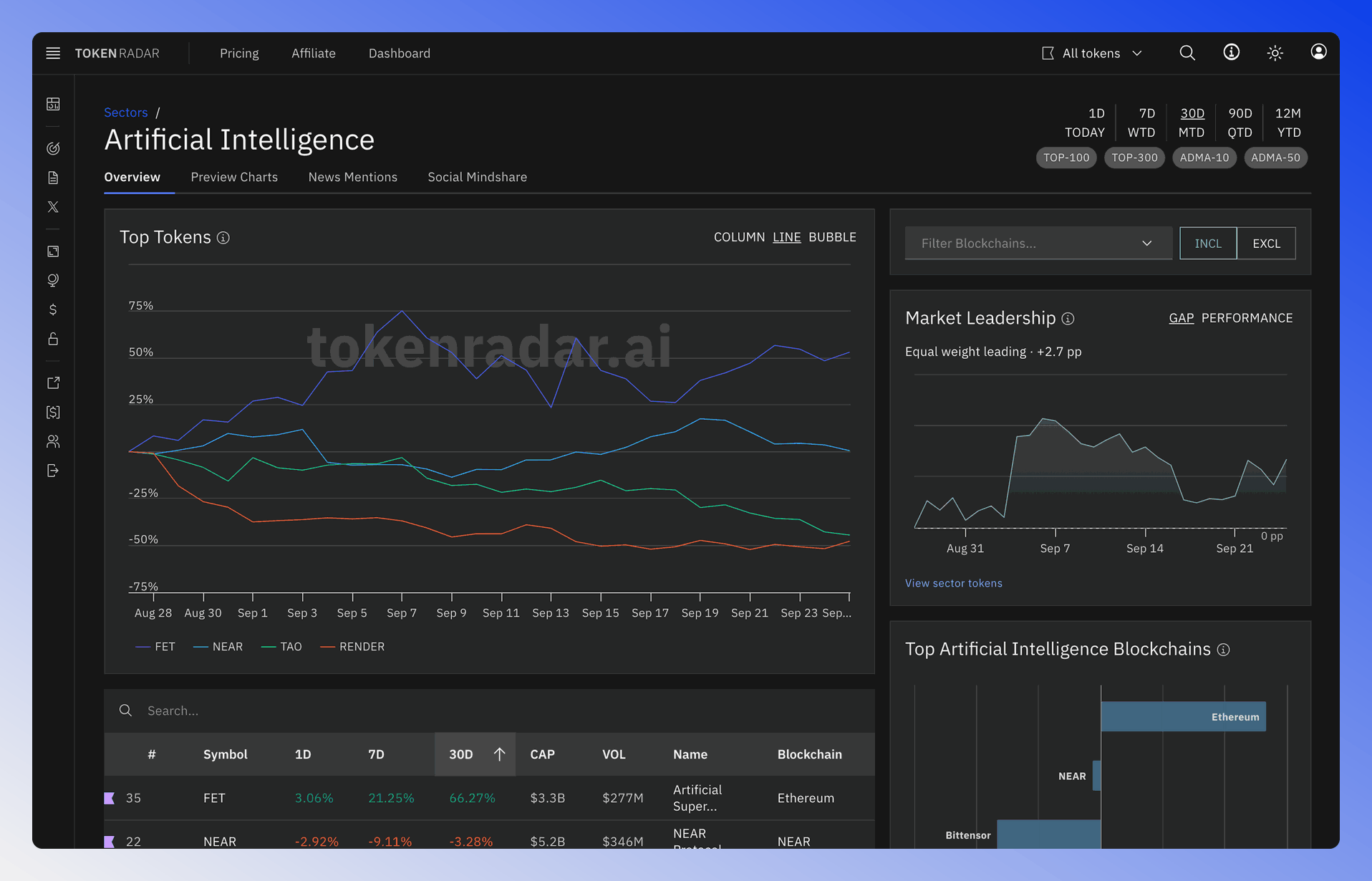Open the View sector tokens link
The height and width of the screenshot is (881, 1372).
click(953, 583)
